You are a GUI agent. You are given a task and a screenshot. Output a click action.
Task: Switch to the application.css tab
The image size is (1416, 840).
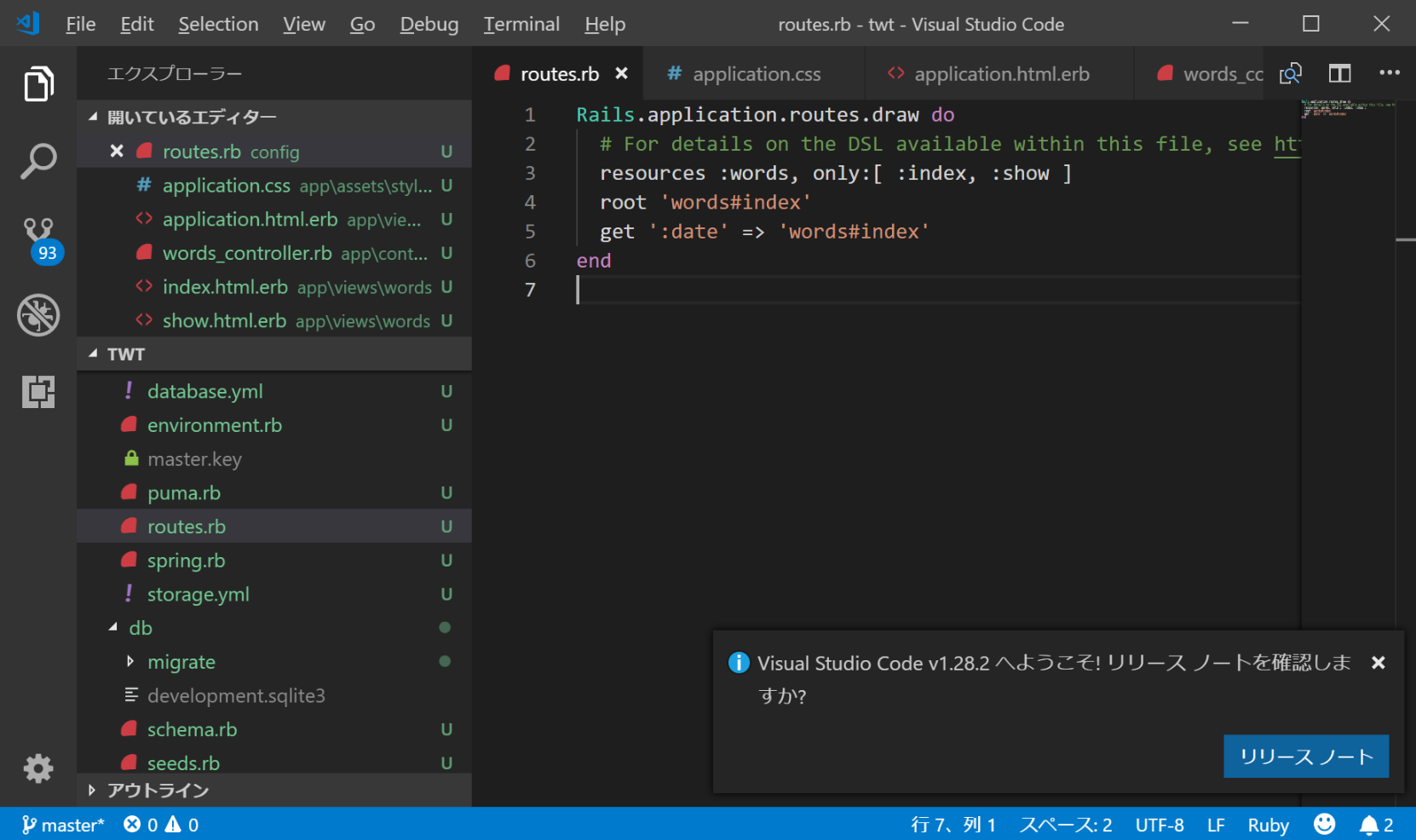(x=756, y=74)
